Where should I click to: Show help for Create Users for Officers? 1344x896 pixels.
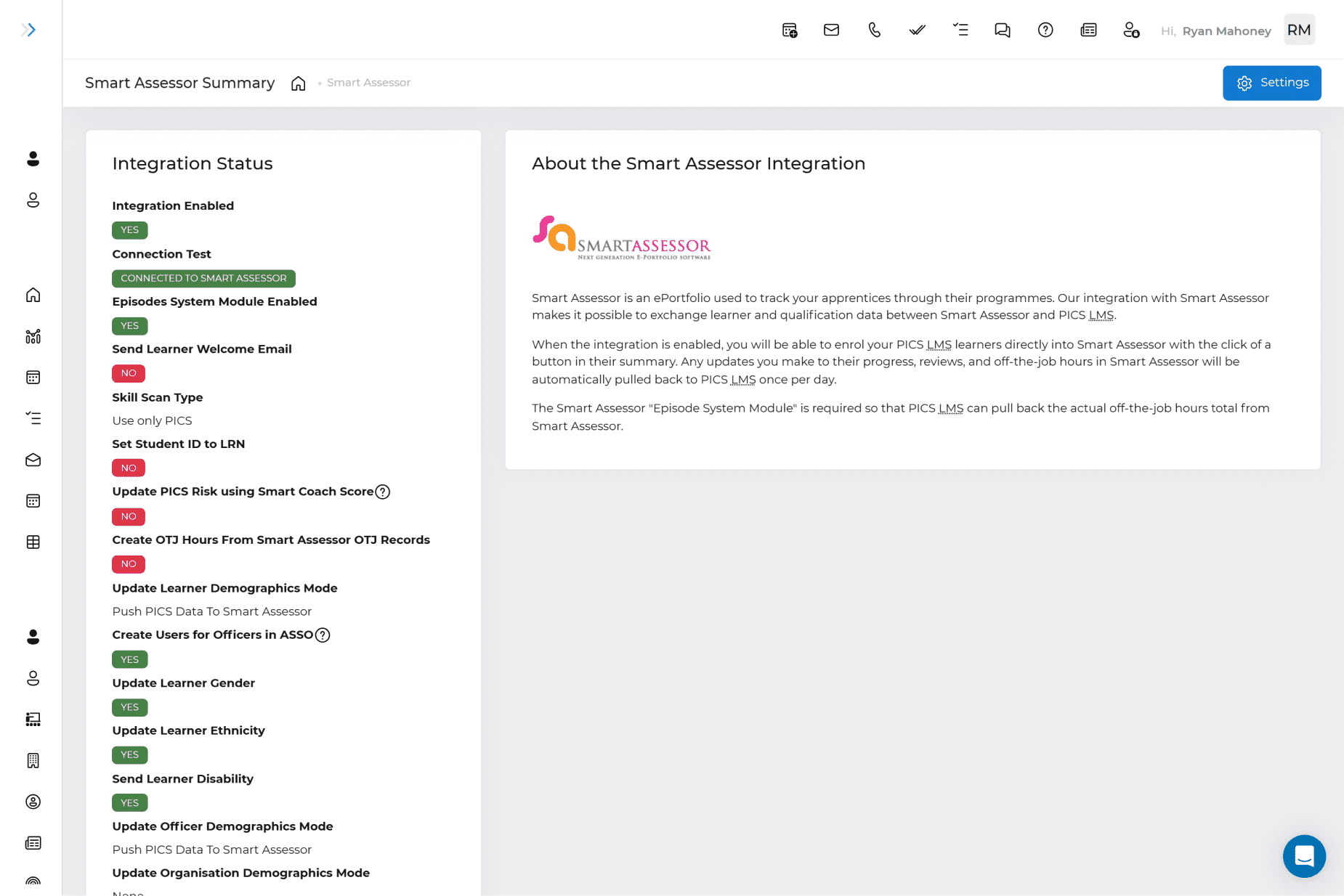pos(323,635)
